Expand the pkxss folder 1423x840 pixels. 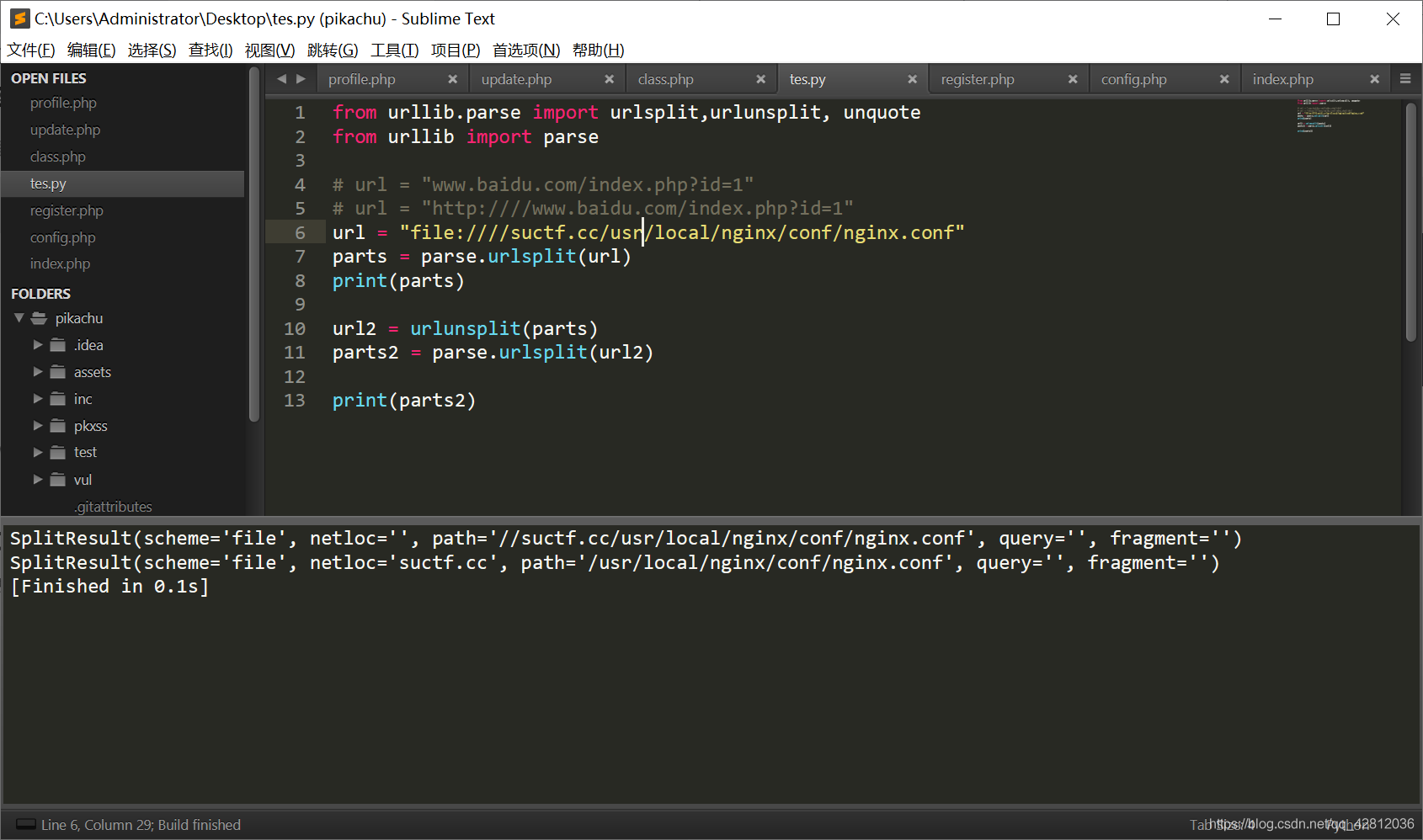38,426
